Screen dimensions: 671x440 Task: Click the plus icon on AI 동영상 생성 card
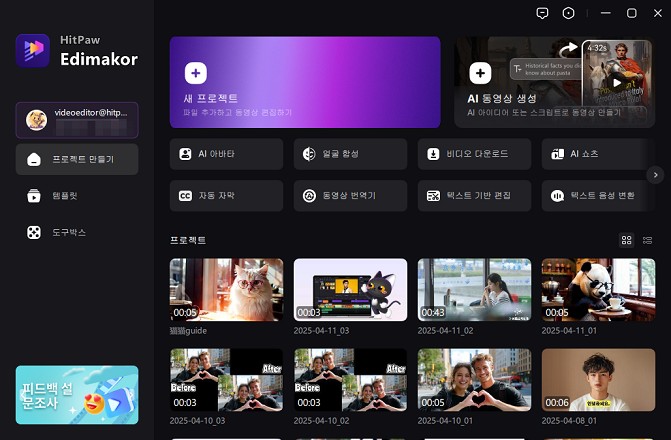(480, 73)
